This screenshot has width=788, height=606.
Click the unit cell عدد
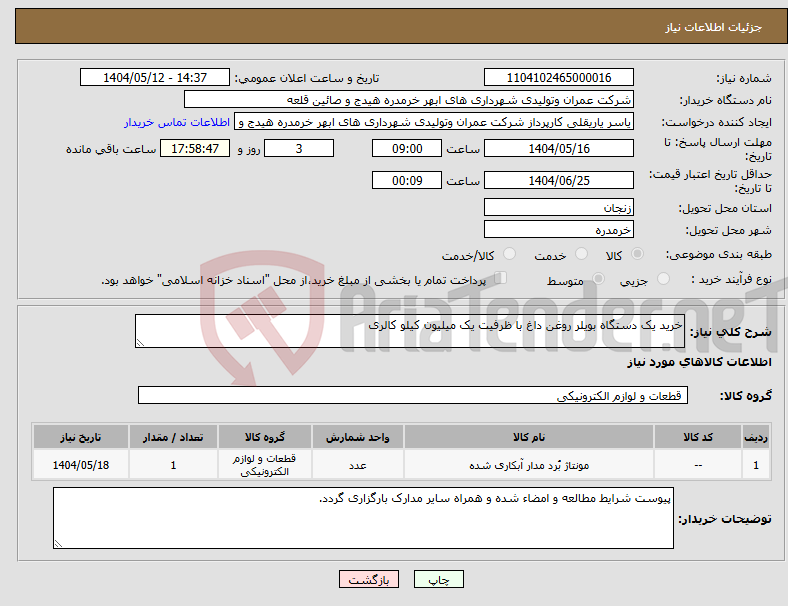(357, 465)
